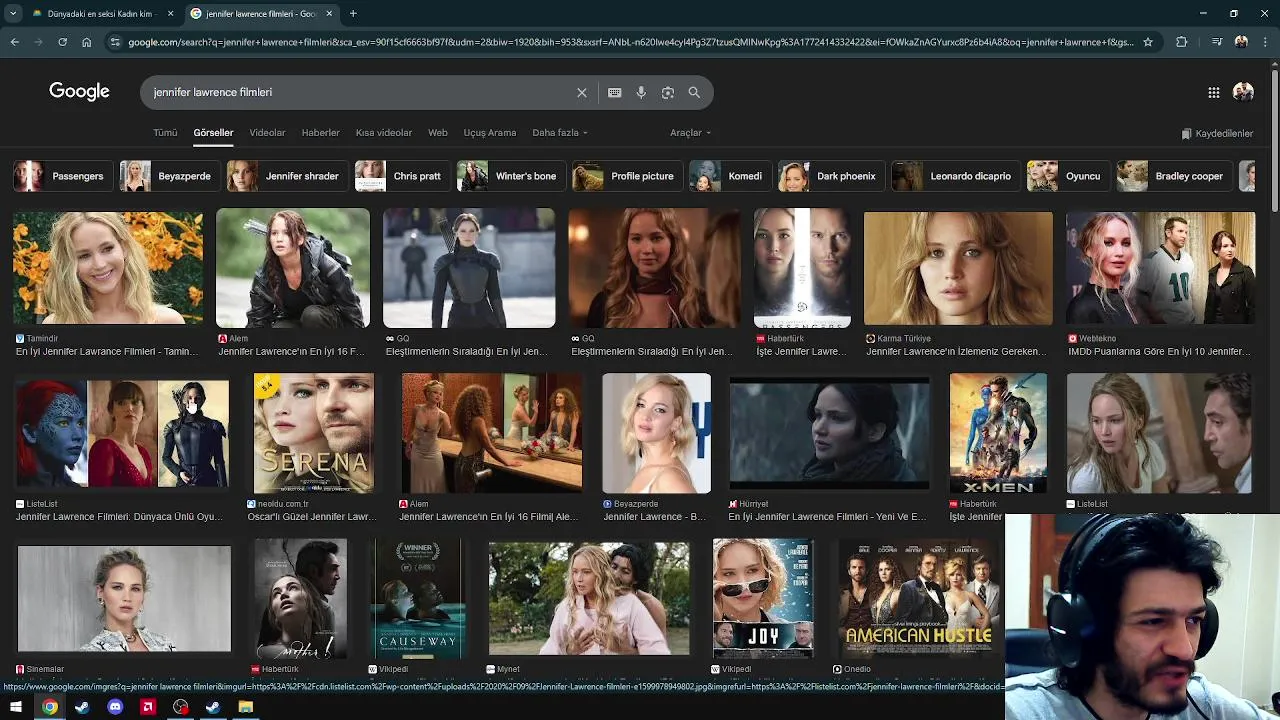Open Google account profile picture
The image size is (1280, 720).
pos(1243,92)
